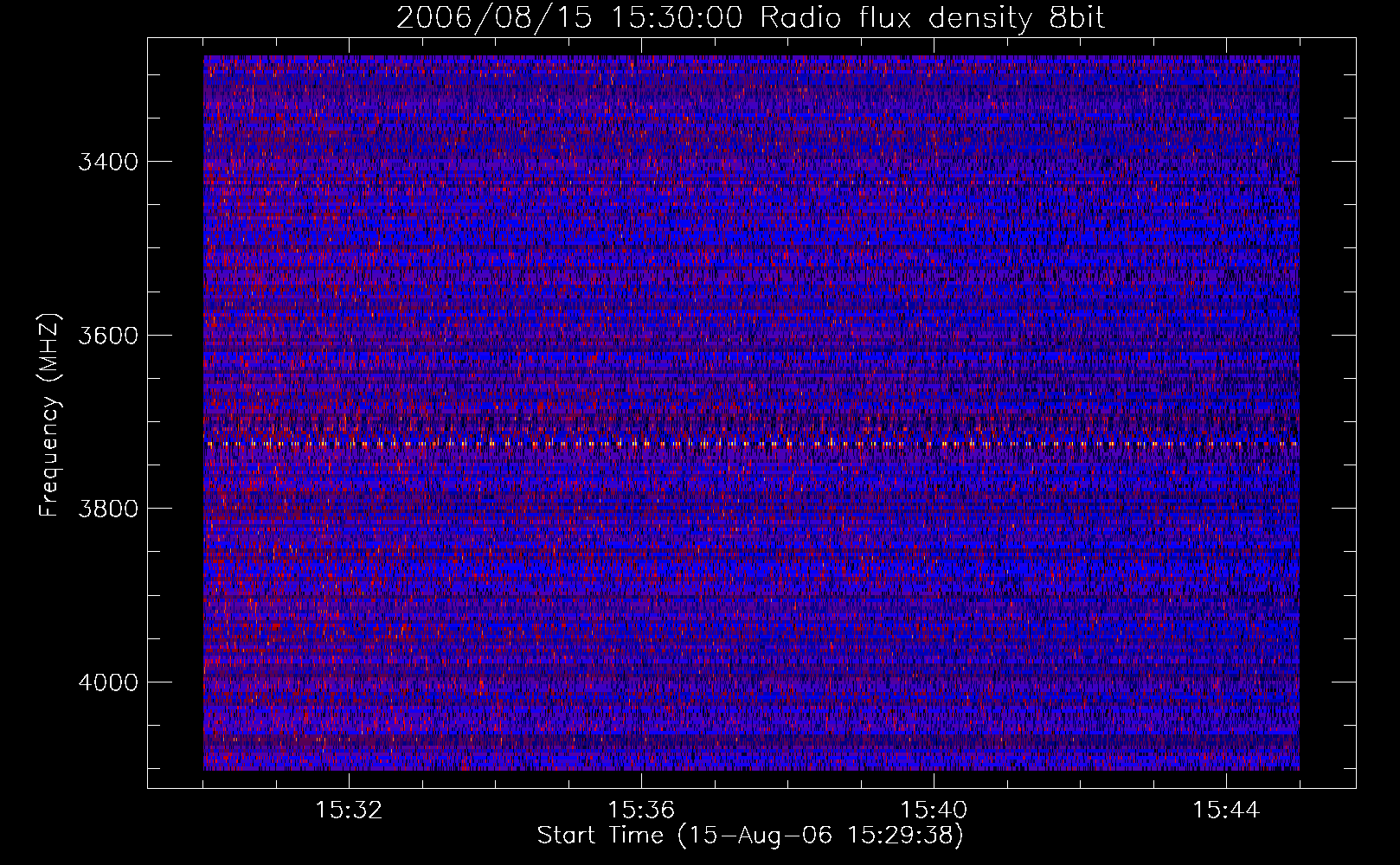Click the 3400 frequency axis label
1400x865 pixels.
pyautogui.click(x=108, y=162)
